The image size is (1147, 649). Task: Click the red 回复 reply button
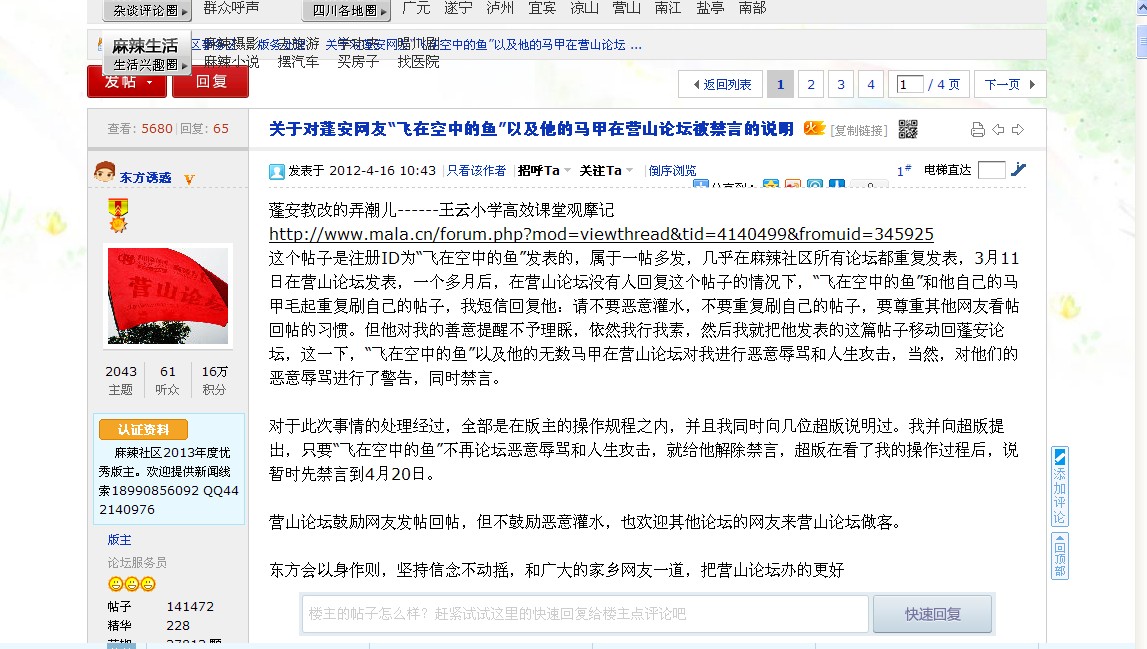[210, 82]
